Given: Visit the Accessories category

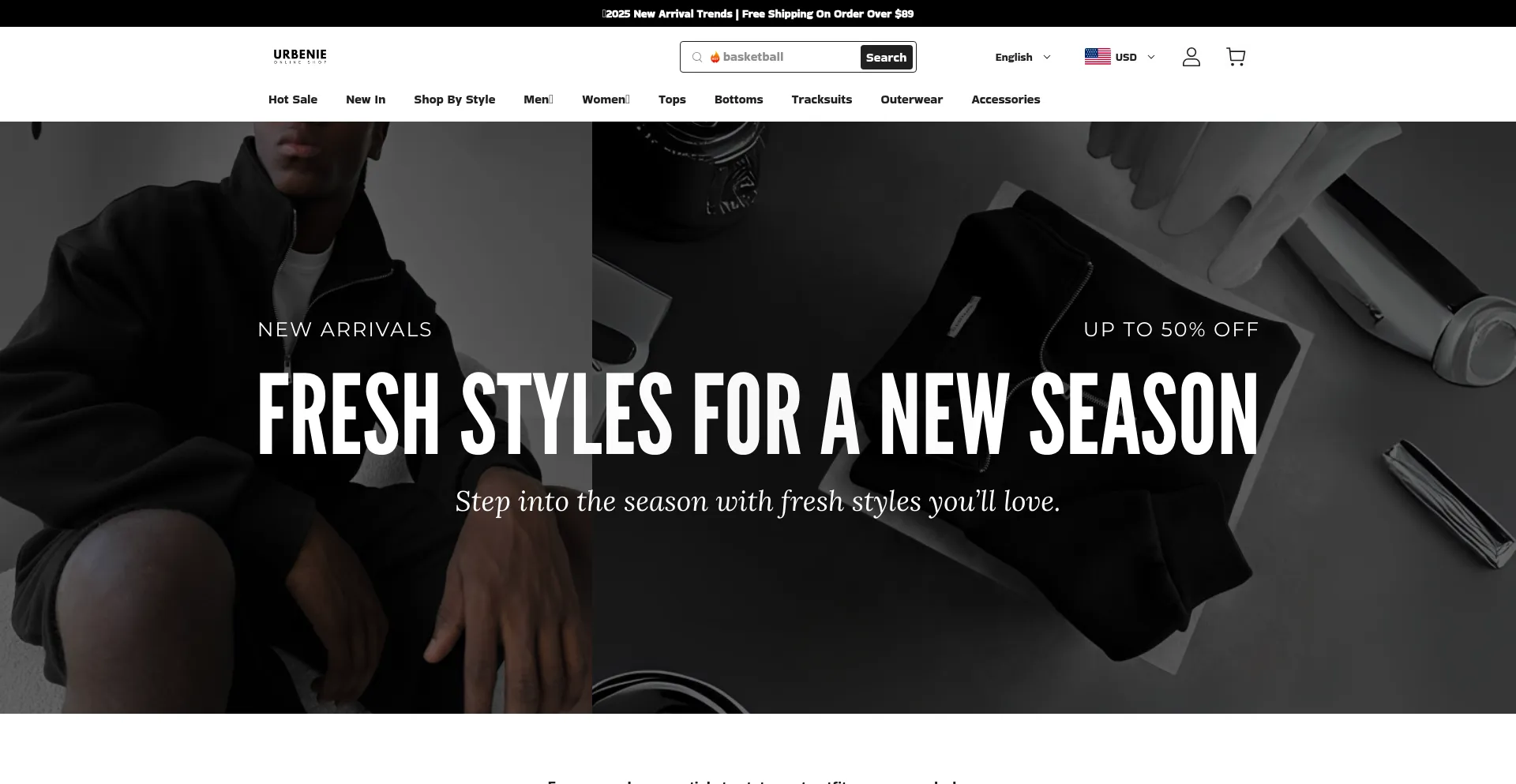Looking at the screenshot, I should 1005,99.
